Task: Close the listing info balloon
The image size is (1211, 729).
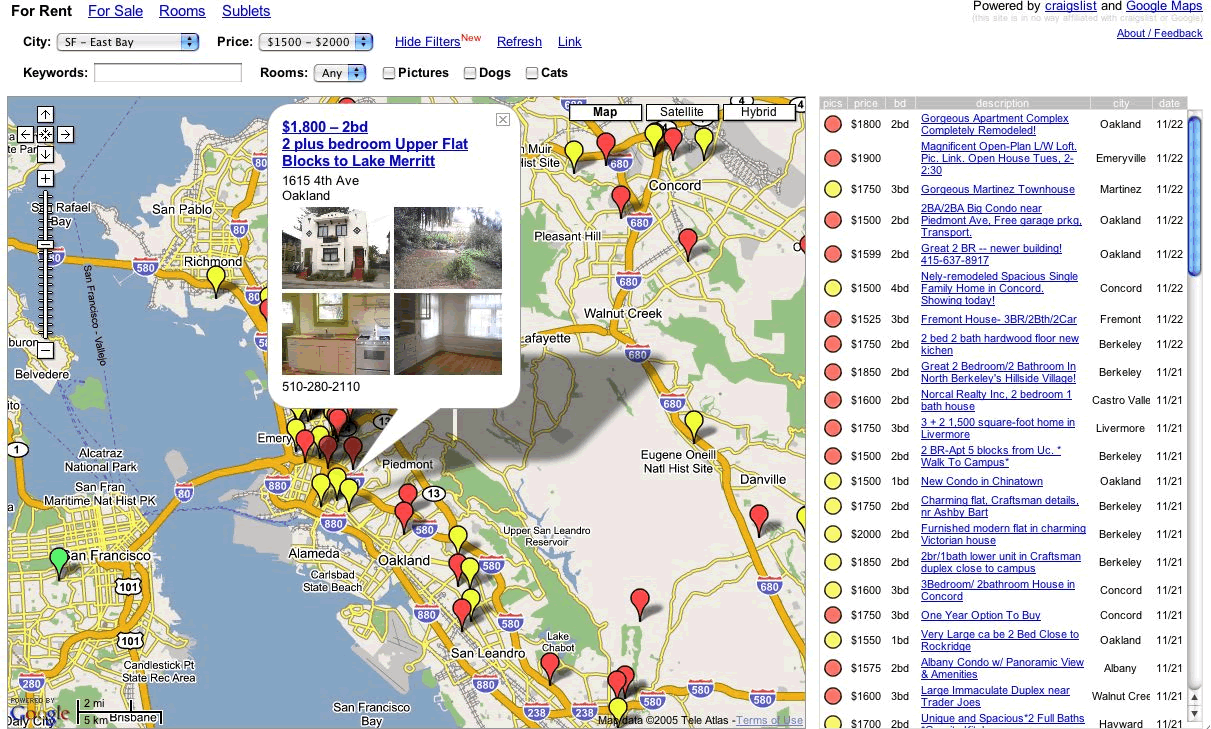Action: pos(503,120)
